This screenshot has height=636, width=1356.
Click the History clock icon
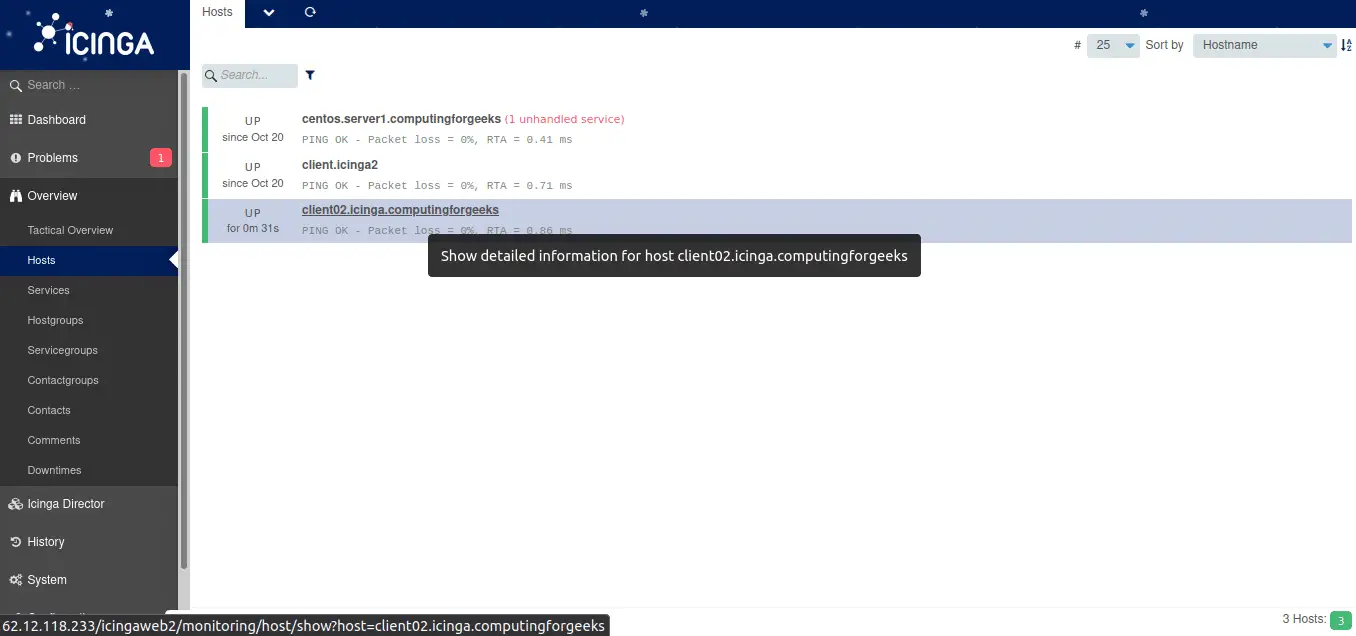pos(15,541)
